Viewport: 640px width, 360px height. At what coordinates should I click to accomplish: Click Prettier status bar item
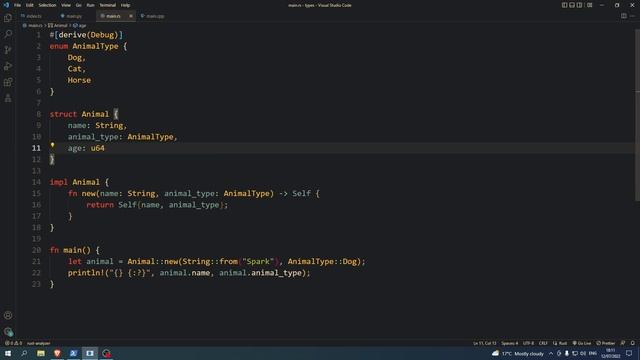pos(606,343)
